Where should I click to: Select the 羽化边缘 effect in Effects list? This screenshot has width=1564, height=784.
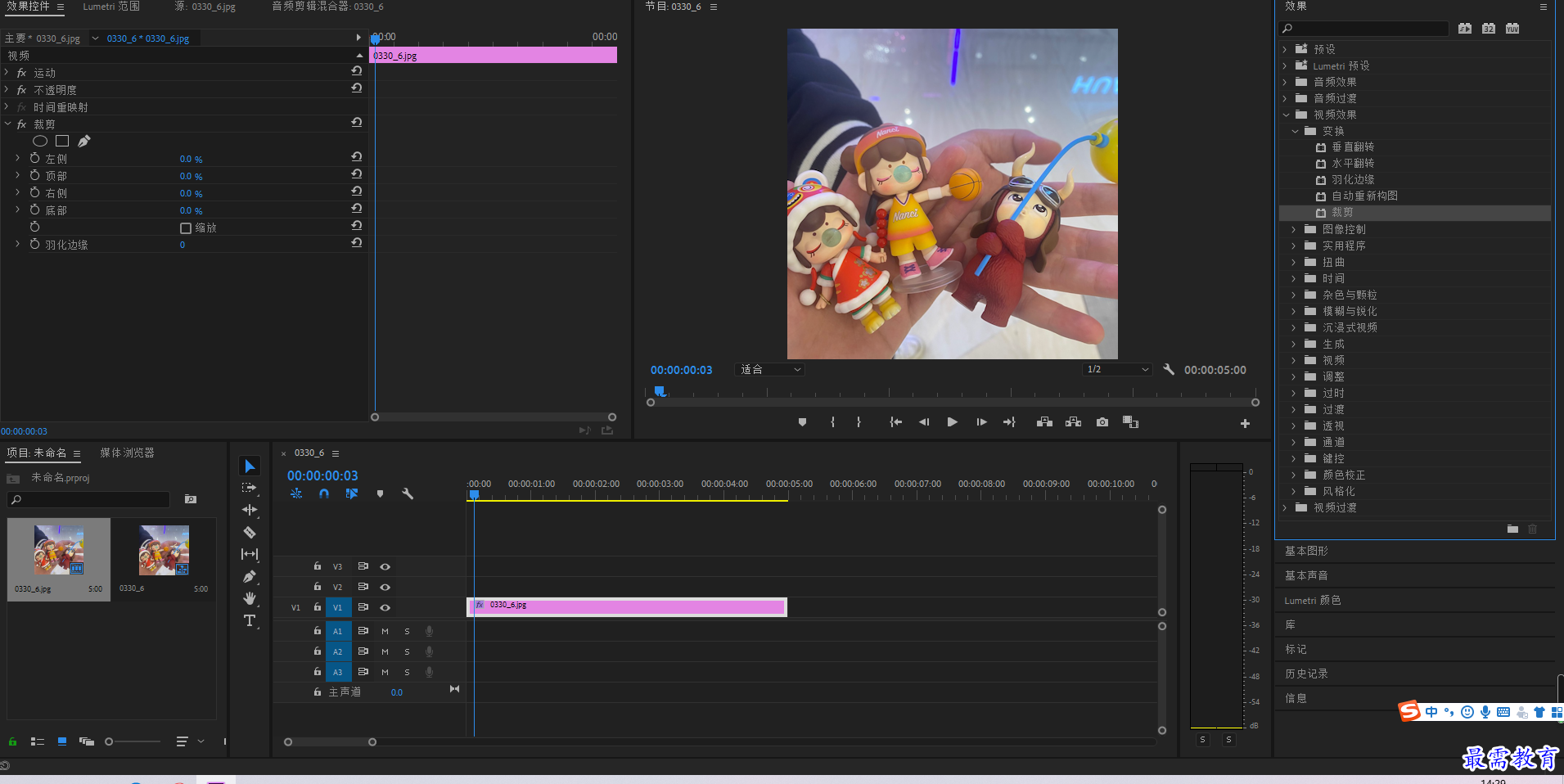(x=1353, y=180)
